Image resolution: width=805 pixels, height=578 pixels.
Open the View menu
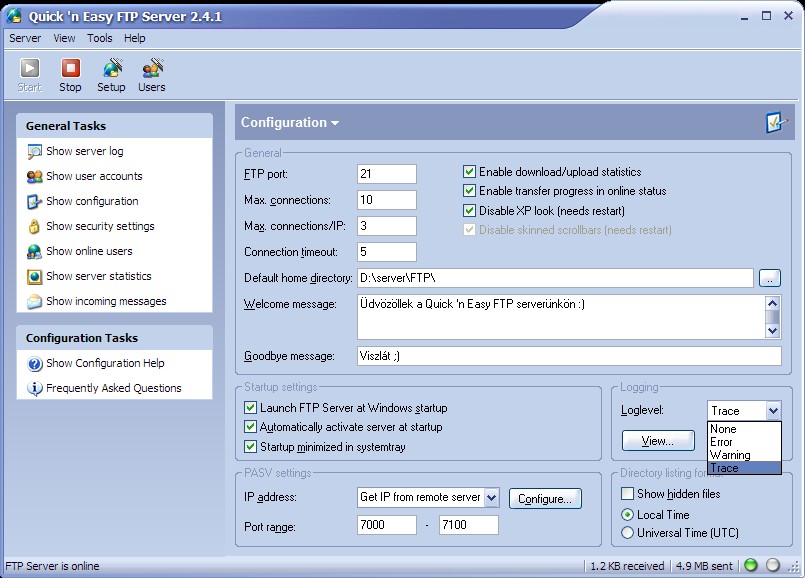[64, 38]
